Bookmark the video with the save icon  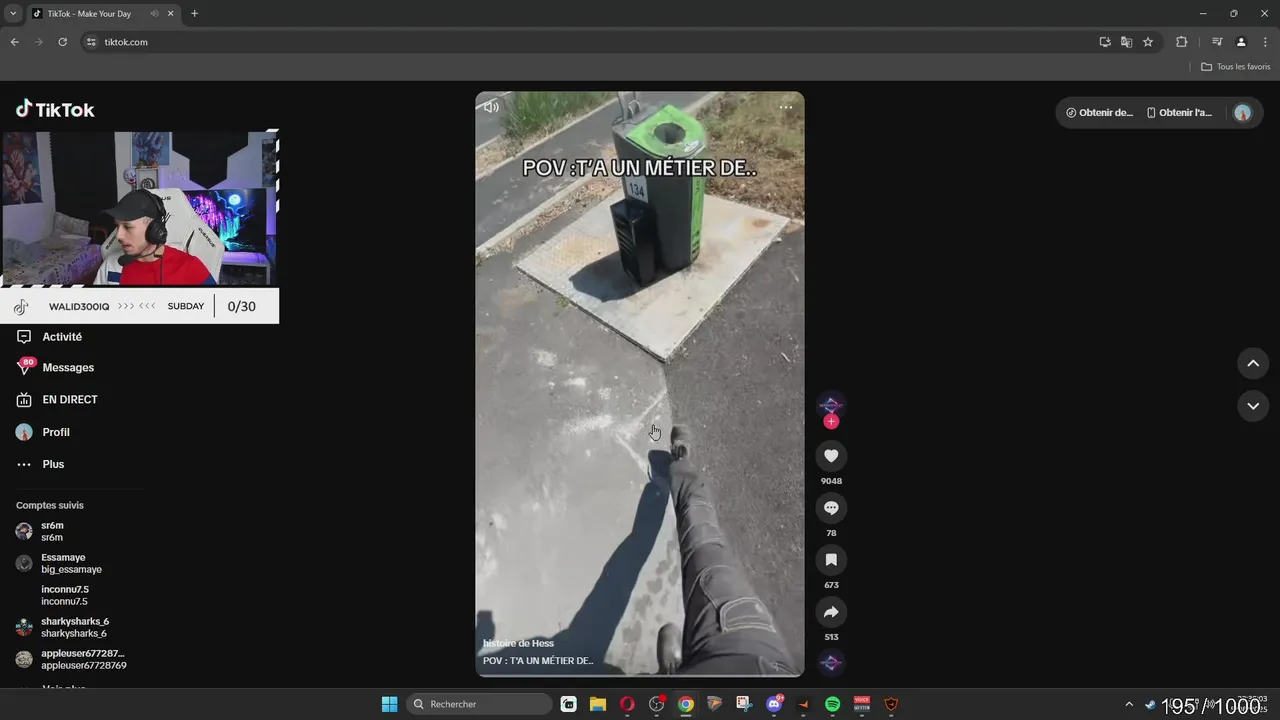(831, 560)
